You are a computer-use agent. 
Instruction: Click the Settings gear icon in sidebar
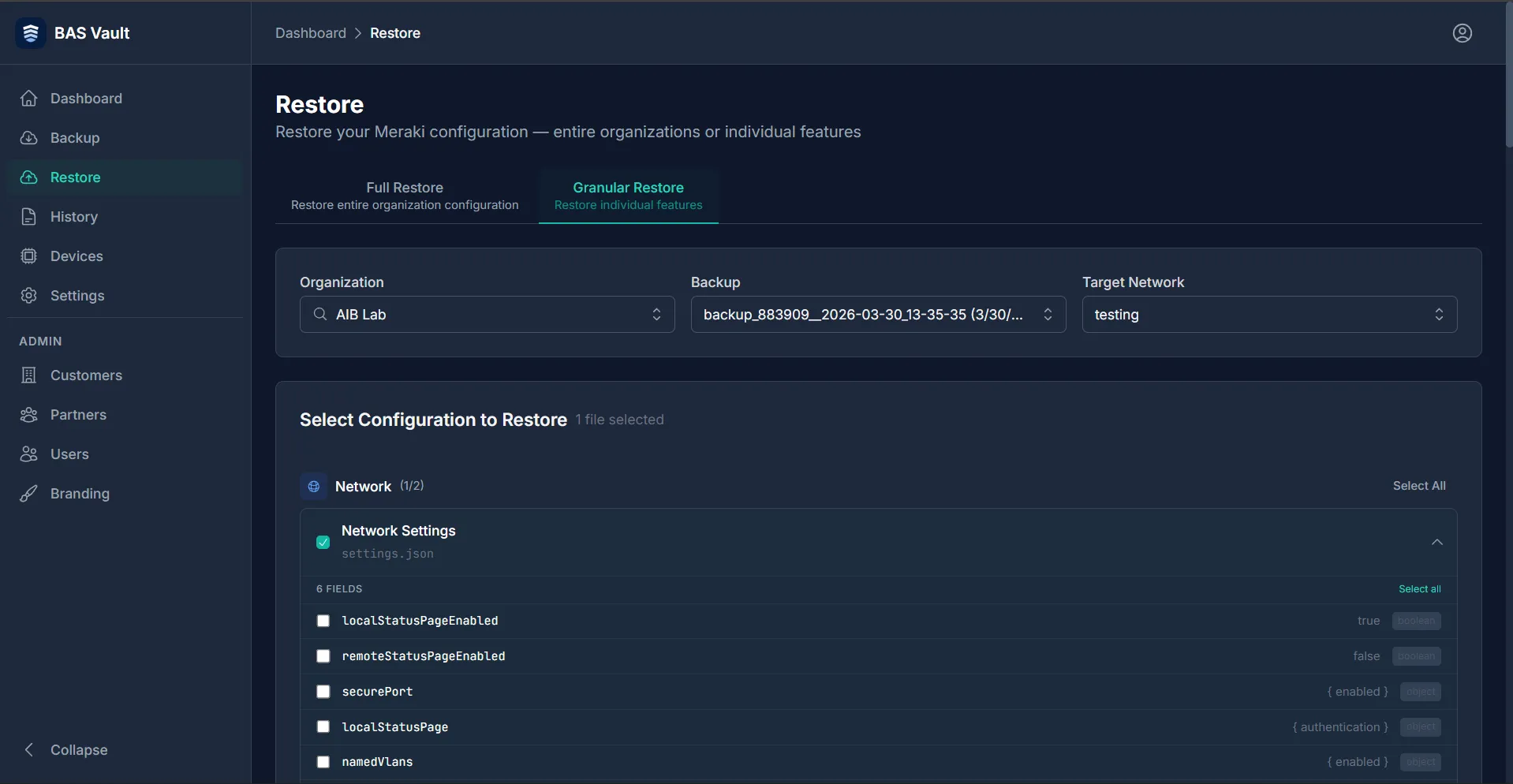[29, 296]
